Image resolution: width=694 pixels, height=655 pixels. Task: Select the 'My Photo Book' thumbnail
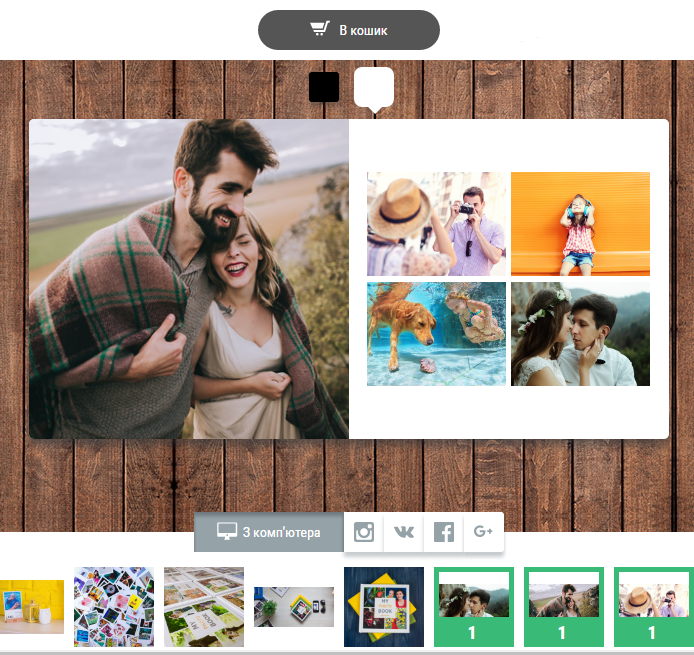click(384, 607)
